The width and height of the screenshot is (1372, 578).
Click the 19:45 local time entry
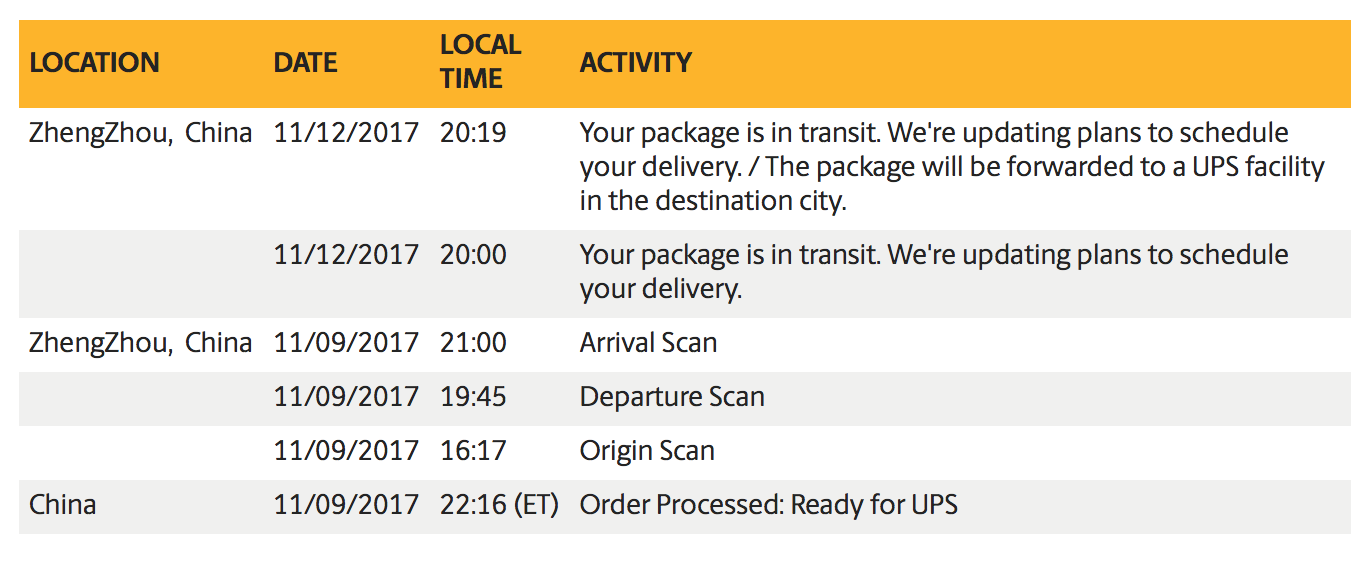tap(473, 397)
